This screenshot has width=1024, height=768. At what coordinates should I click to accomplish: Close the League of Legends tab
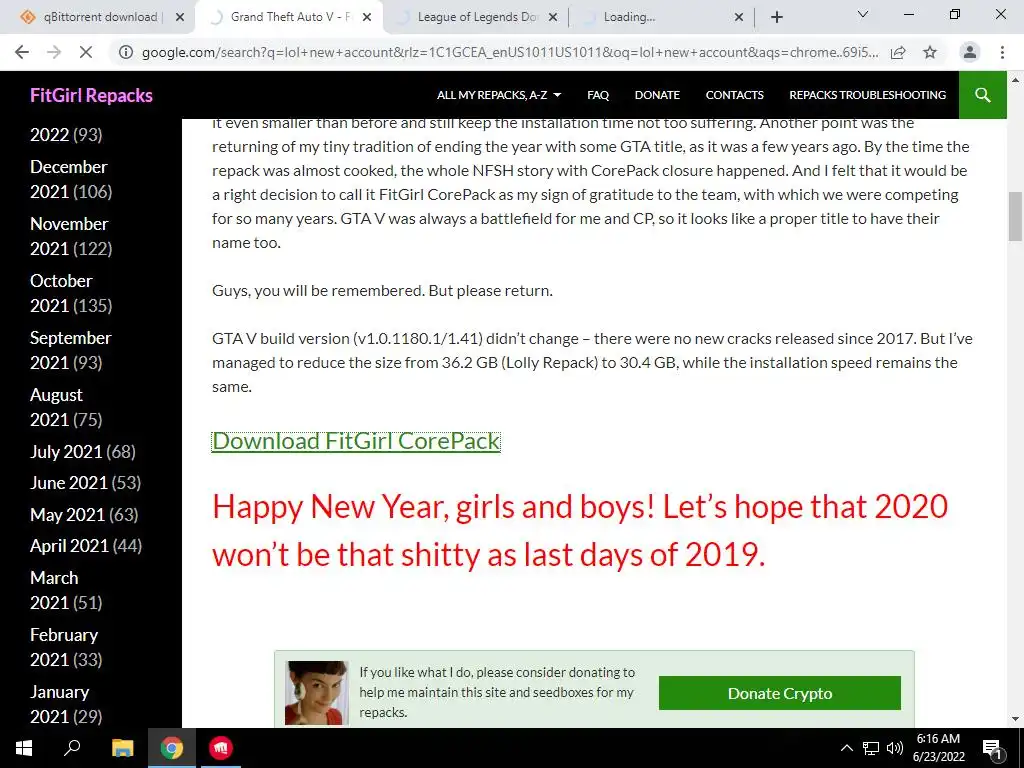point(553,17)
